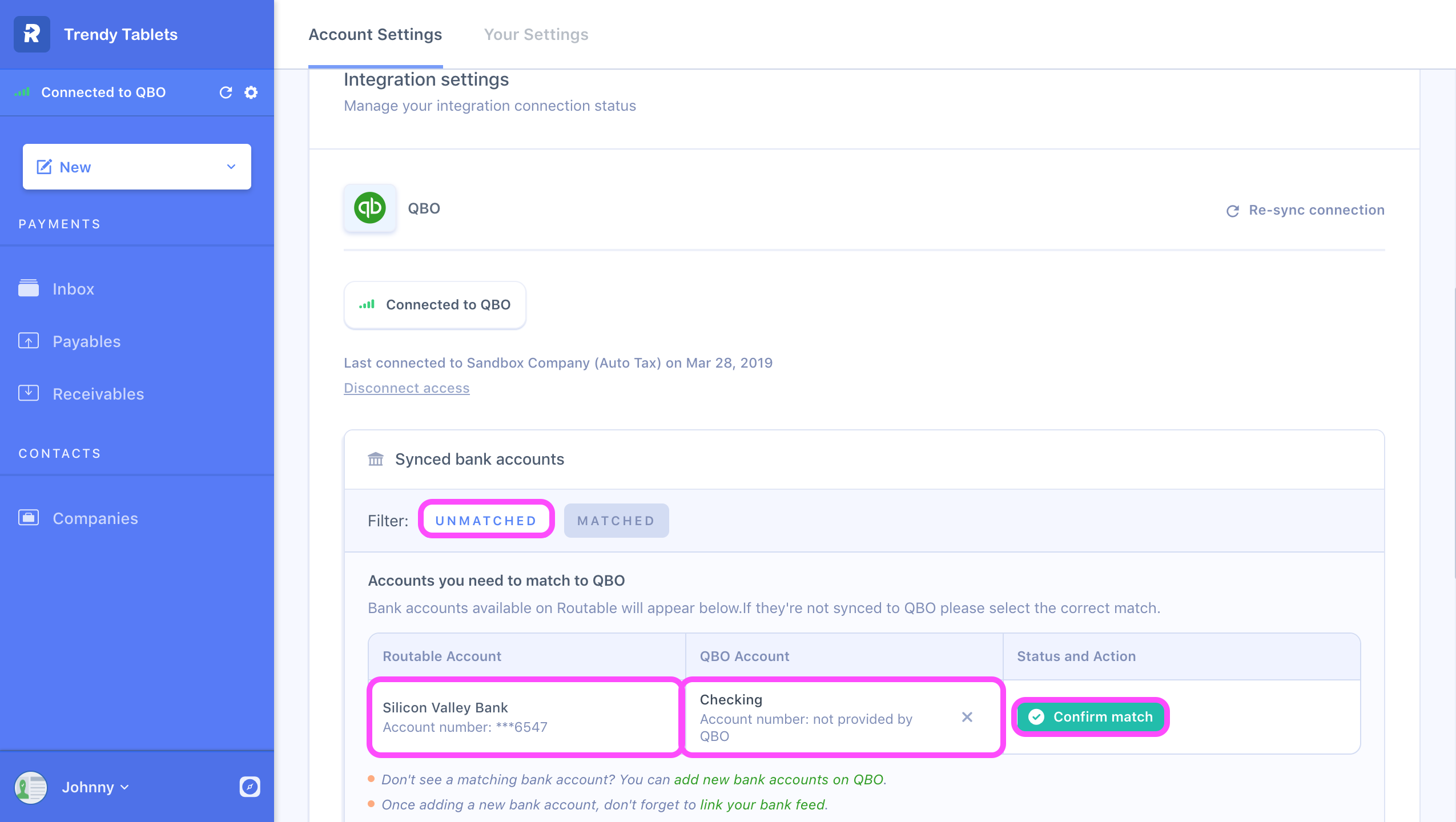
Task: Open integration settings gear icon
Action: click(251, 92)
